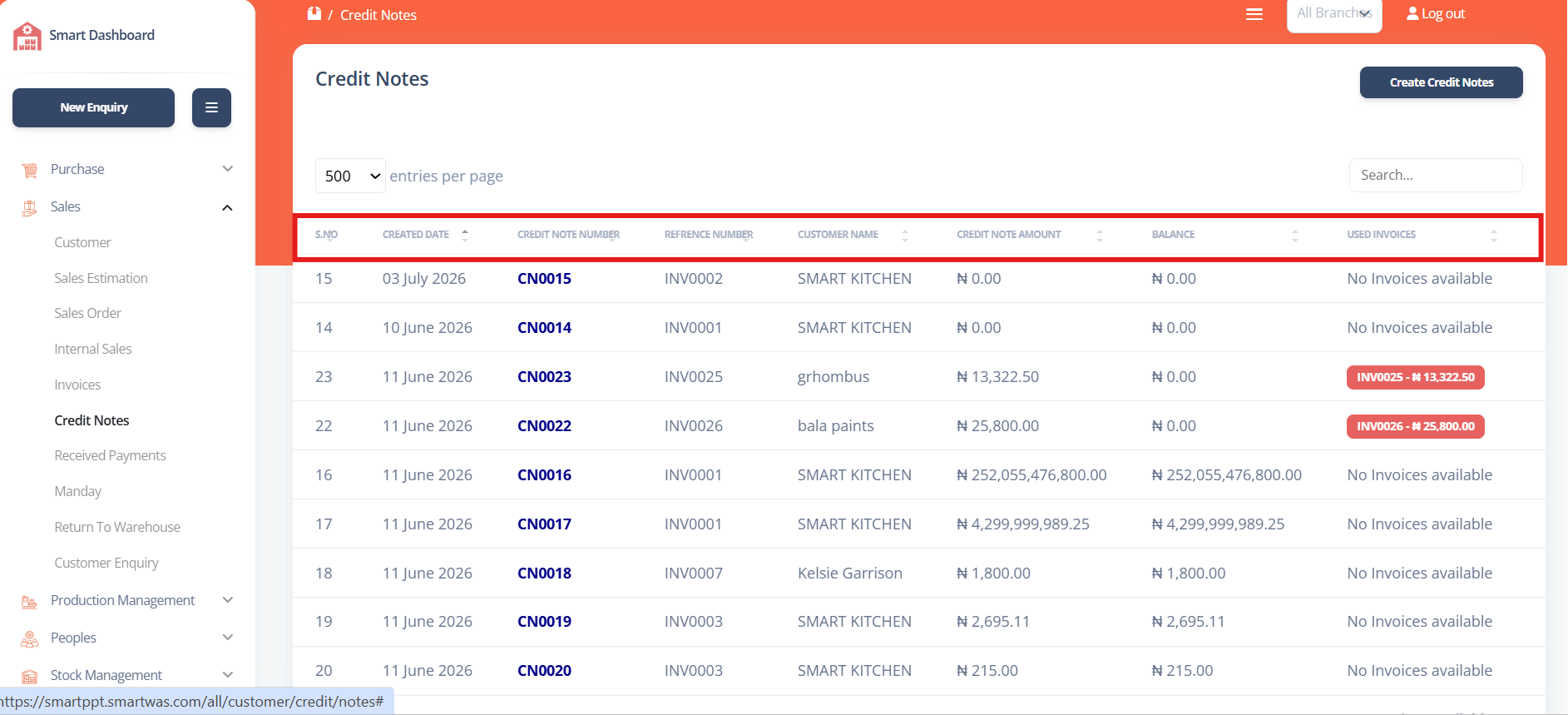Open credit note CN0022

click(x=544, y=426)
